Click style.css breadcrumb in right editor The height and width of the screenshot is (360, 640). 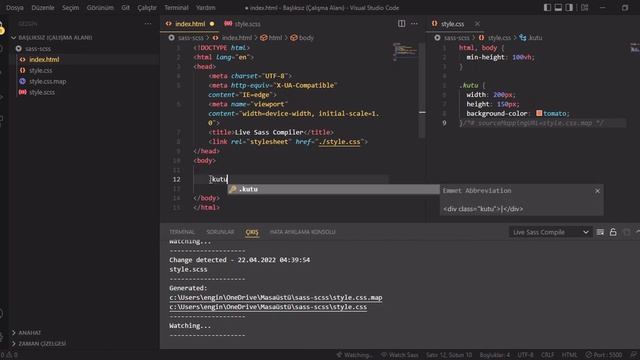[499, 38]
